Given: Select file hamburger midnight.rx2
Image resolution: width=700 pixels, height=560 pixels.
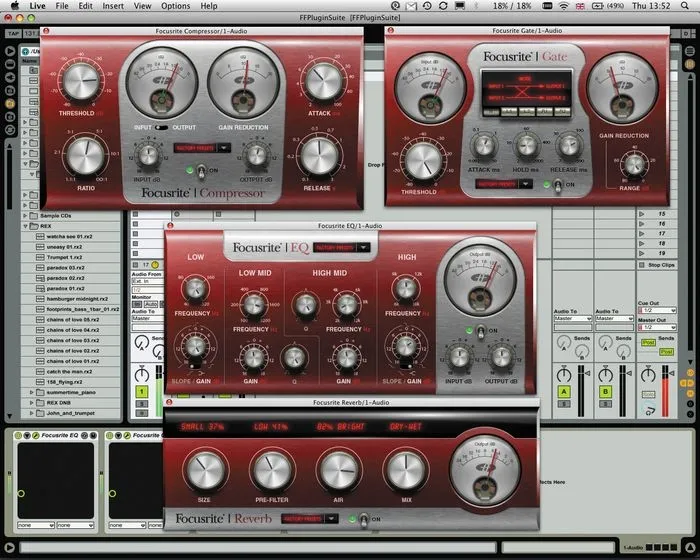Looking at the screenshot, I should [x=77, y=299].
